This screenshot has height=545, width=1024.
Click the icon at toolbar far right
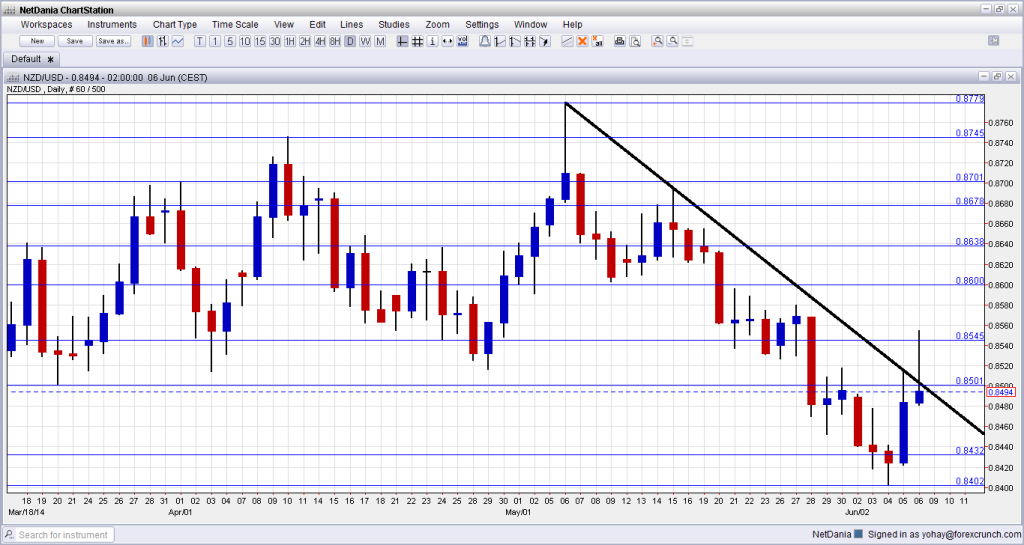[x=993, y=40]
